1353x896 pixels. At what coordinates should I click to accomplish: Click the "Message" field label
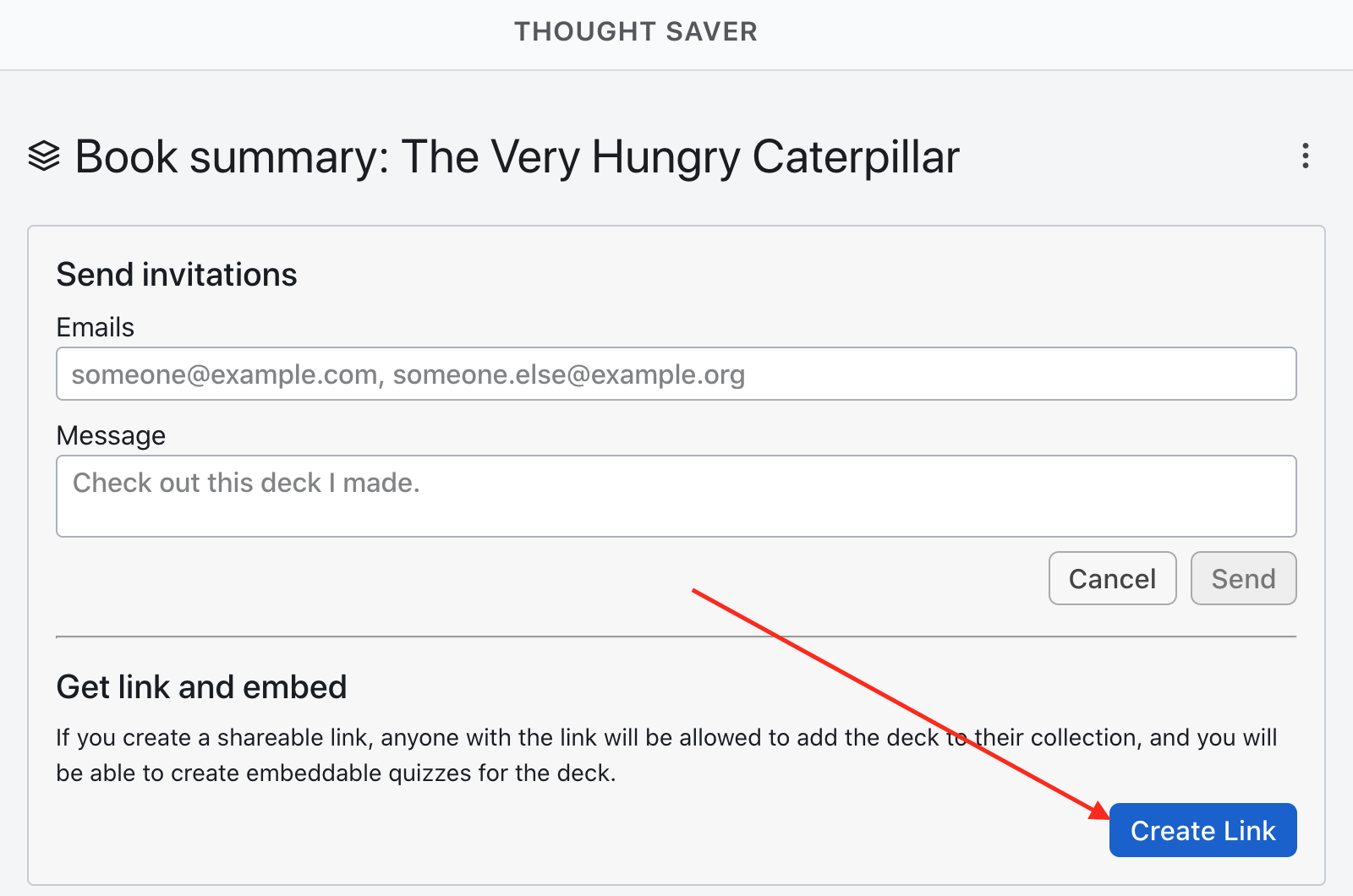[x=111, y=435]
